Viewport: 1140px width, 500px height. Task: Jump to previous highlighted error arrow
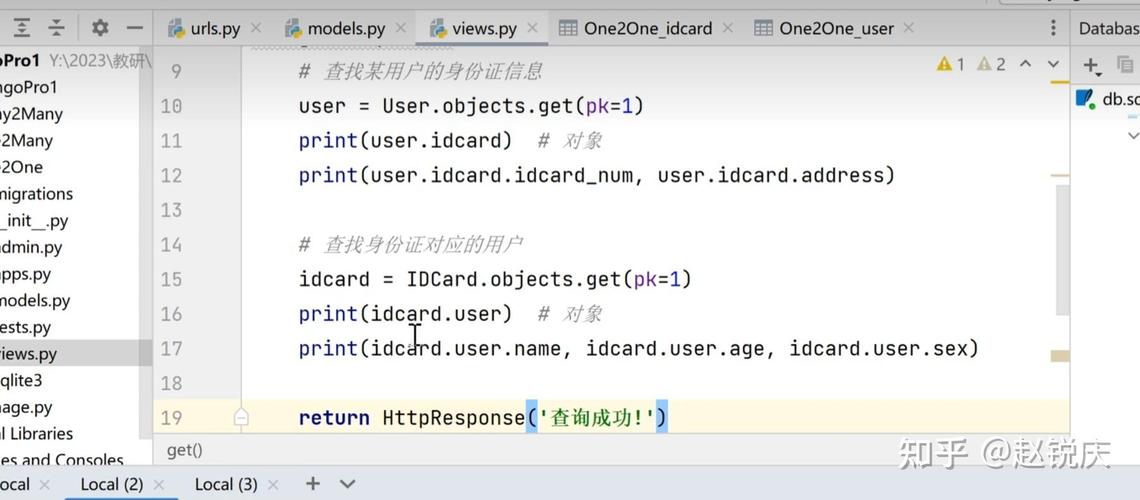1025,64
